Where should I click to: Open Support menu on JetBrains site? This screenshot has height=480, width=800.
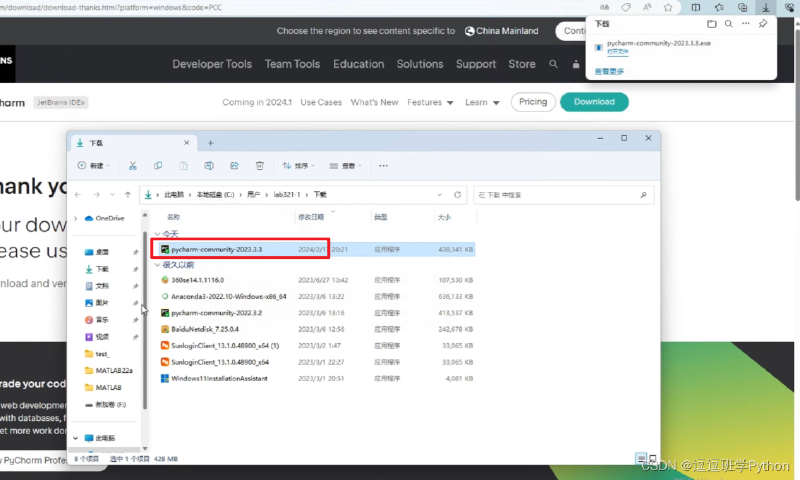tap(476, 64)
